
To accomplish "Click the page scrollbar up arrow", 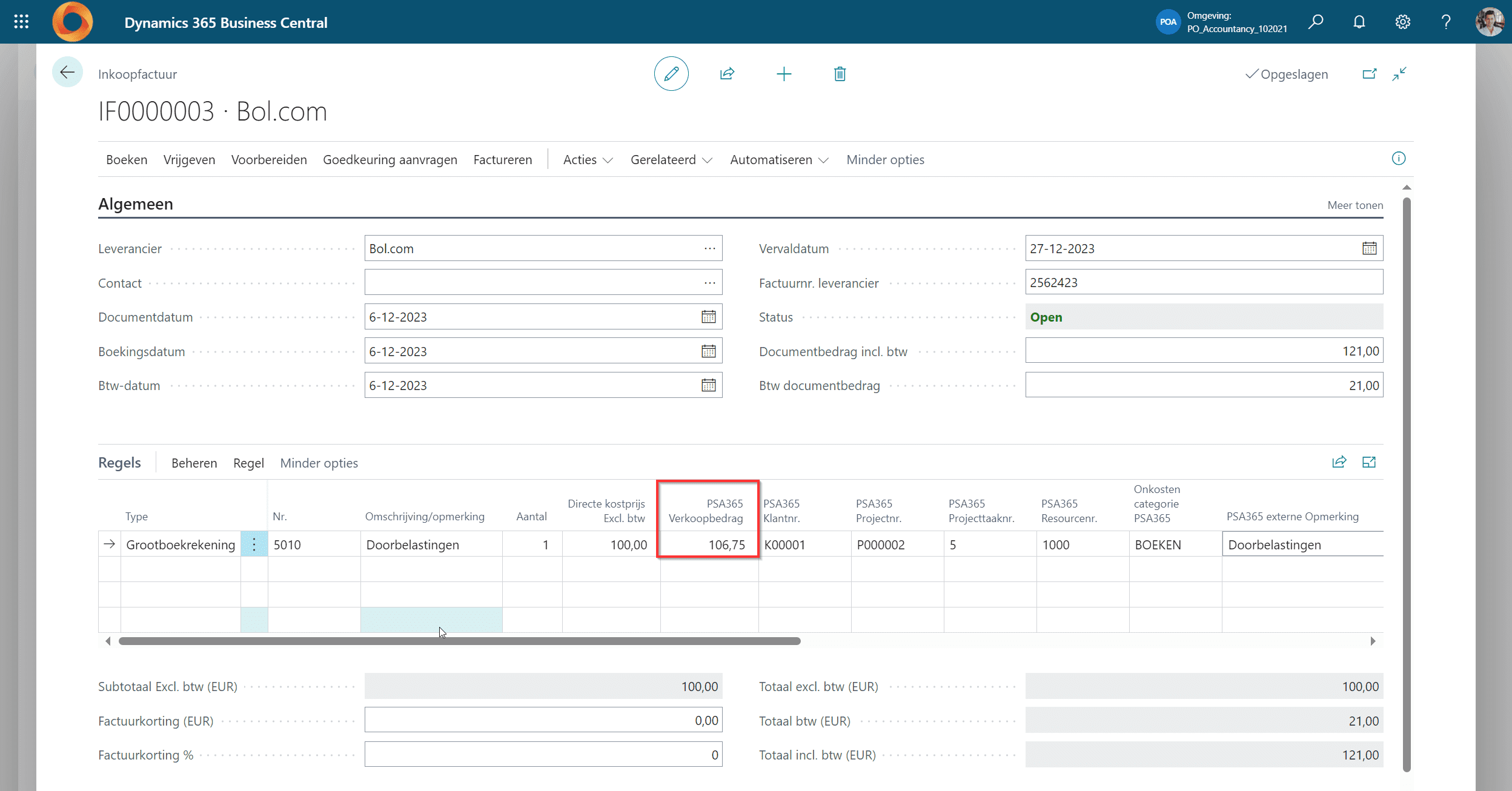I will click(x=1407, y=188).
